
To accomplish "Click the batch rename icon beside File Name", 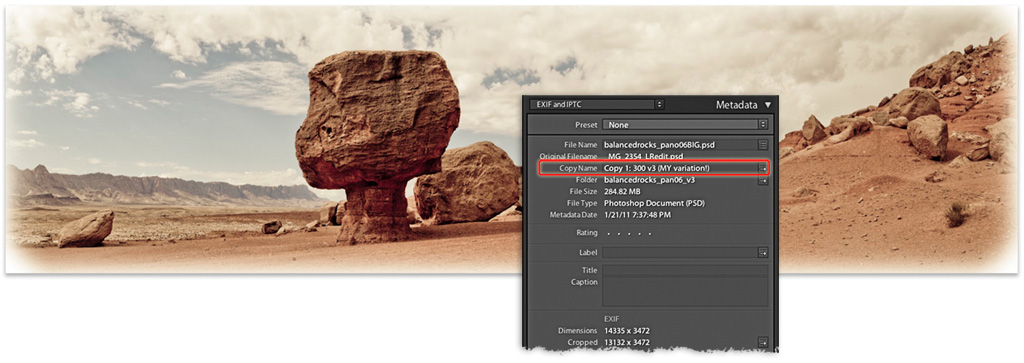I will click(763, 145).
